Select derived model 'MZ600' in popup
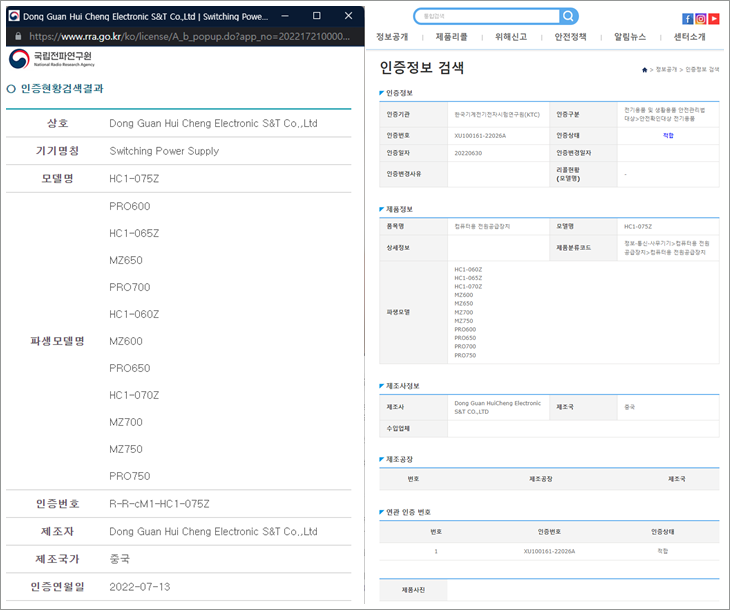The width and height of the screenshot is (730, 610). 126,341
